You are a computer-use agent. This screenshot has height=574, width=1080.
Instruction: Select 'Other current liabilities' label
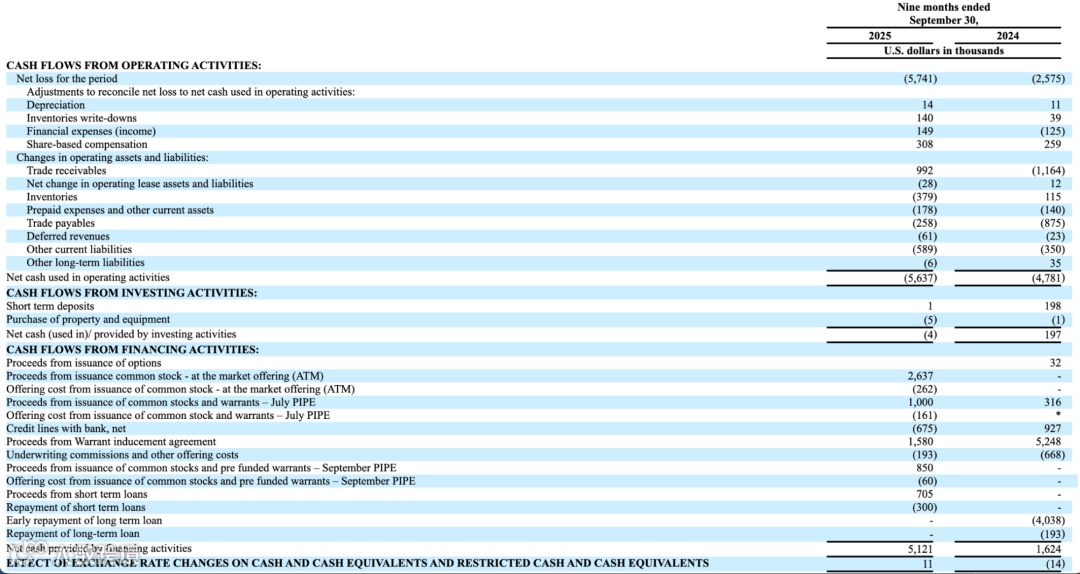[79, 249]
